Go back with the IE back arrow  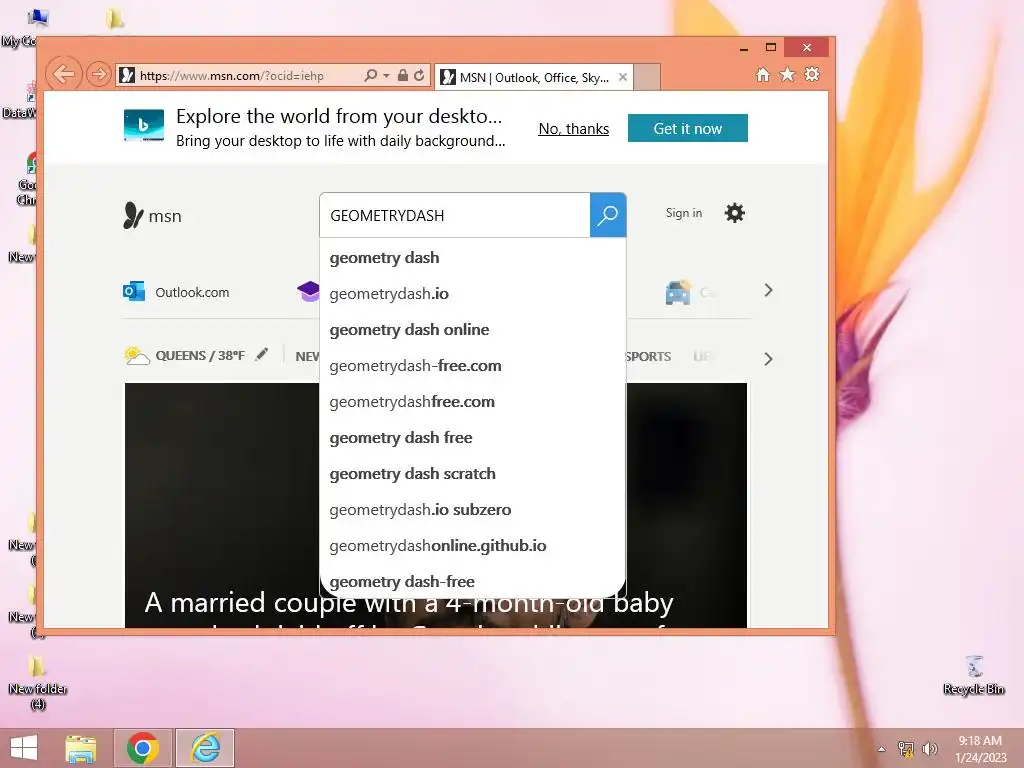click(x=63, y=74)
